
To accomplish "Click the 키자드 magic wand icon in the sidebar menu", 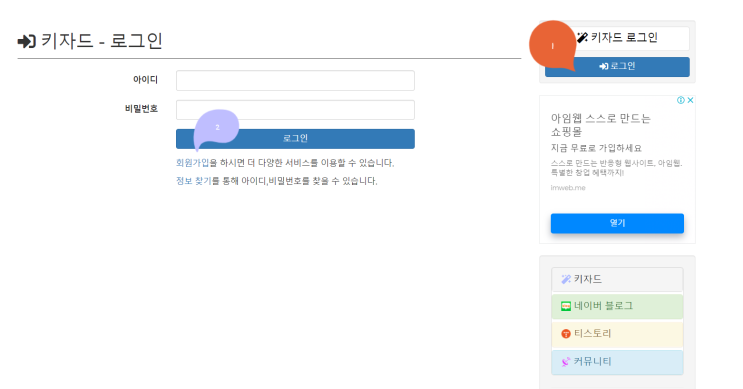I will (566, 280).
